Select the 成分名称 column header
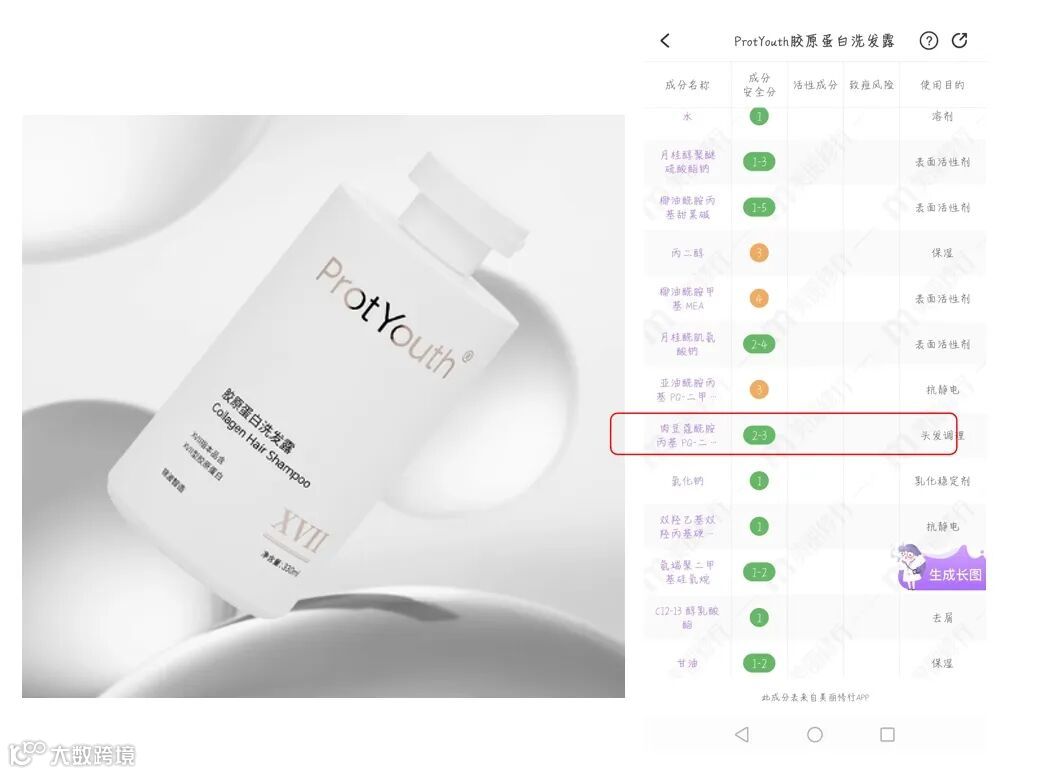The image size is (1040, 774). pos(687,85)
